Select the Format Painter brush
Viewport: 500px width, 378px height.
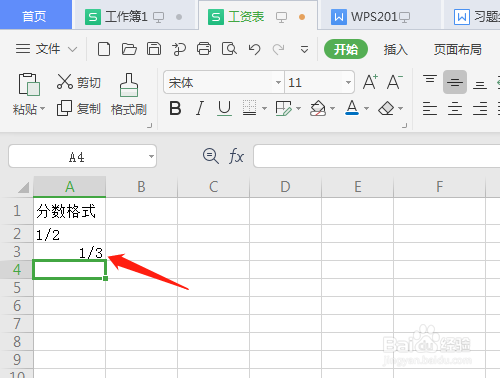(x=129, y=94)
